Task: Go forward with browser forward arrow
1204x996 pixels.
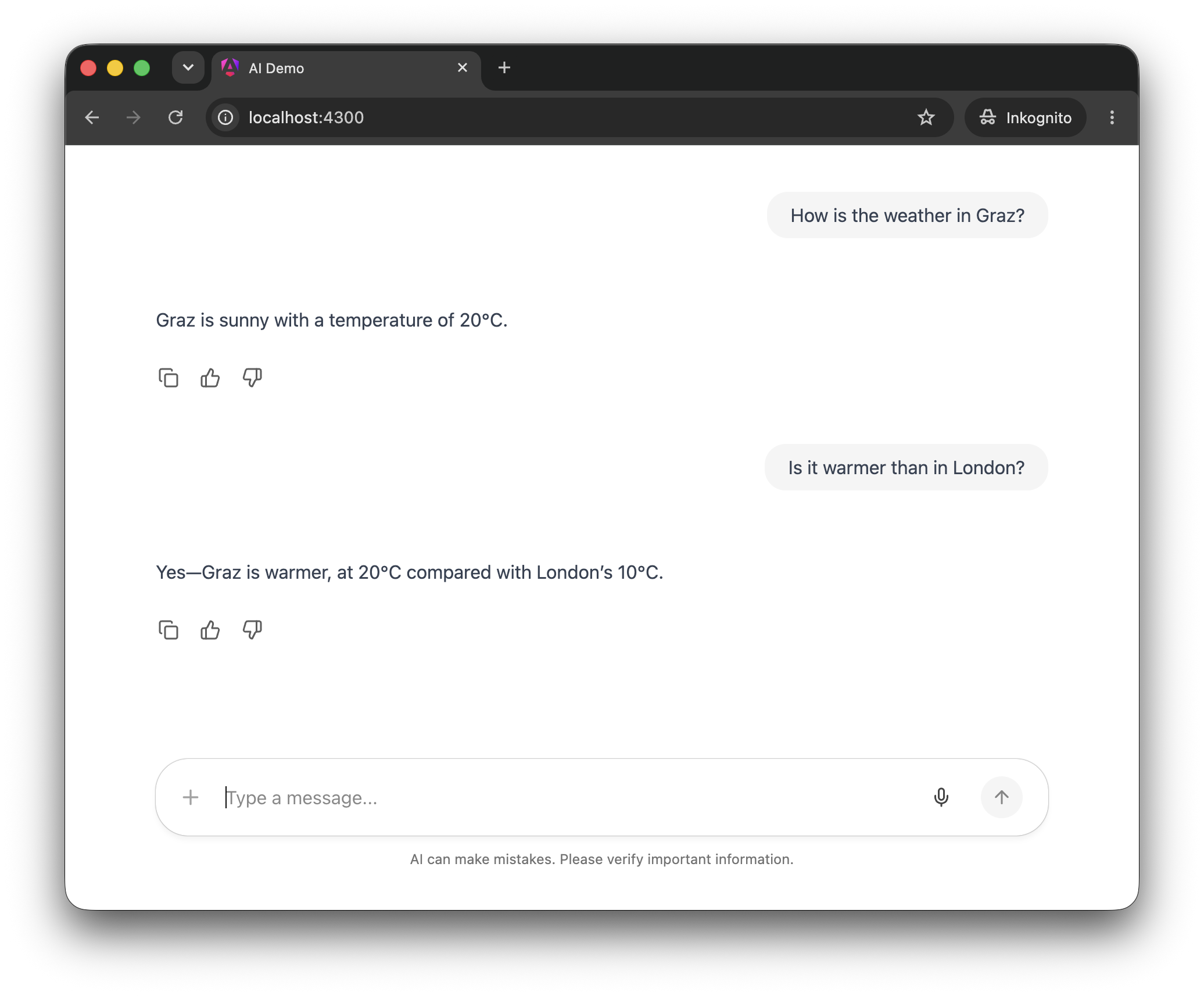Action: point(134,118)
